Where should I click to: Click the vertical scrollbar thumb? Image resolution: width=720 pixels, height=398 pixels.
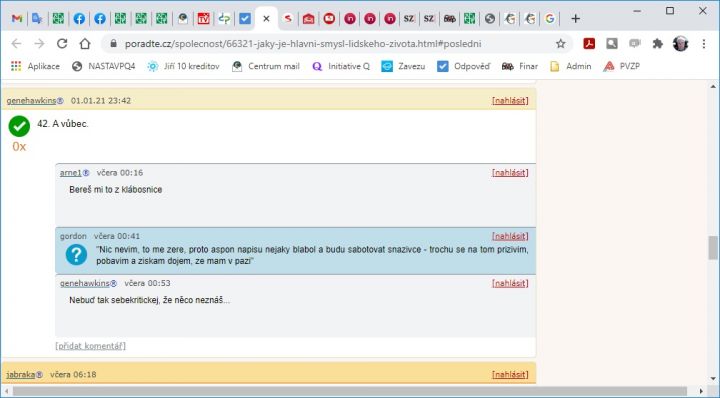[x=713, y=248]
